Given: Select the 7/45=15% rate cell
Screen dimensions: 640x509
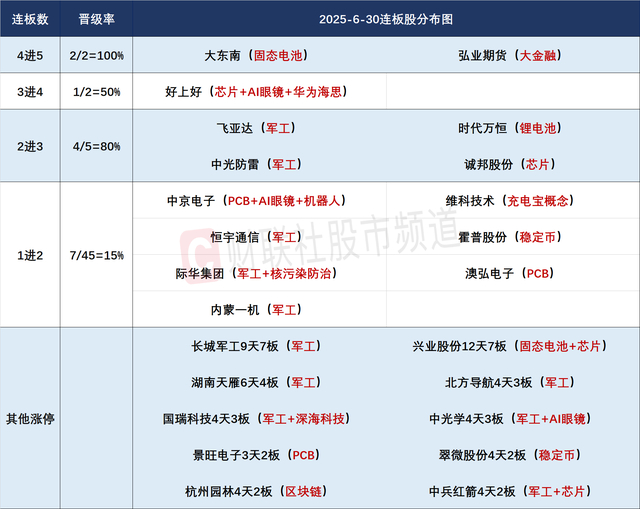Looking at the screenshot, I should [x=96, y=255].
